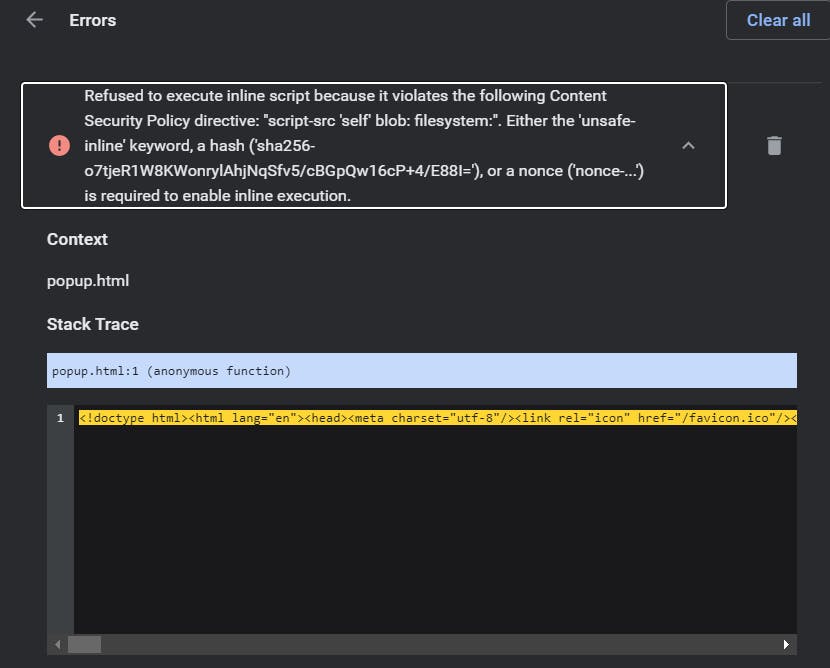Click the horizontal scrollbar thumb
The image size is (830, 668).
click(x=85, y=644)
